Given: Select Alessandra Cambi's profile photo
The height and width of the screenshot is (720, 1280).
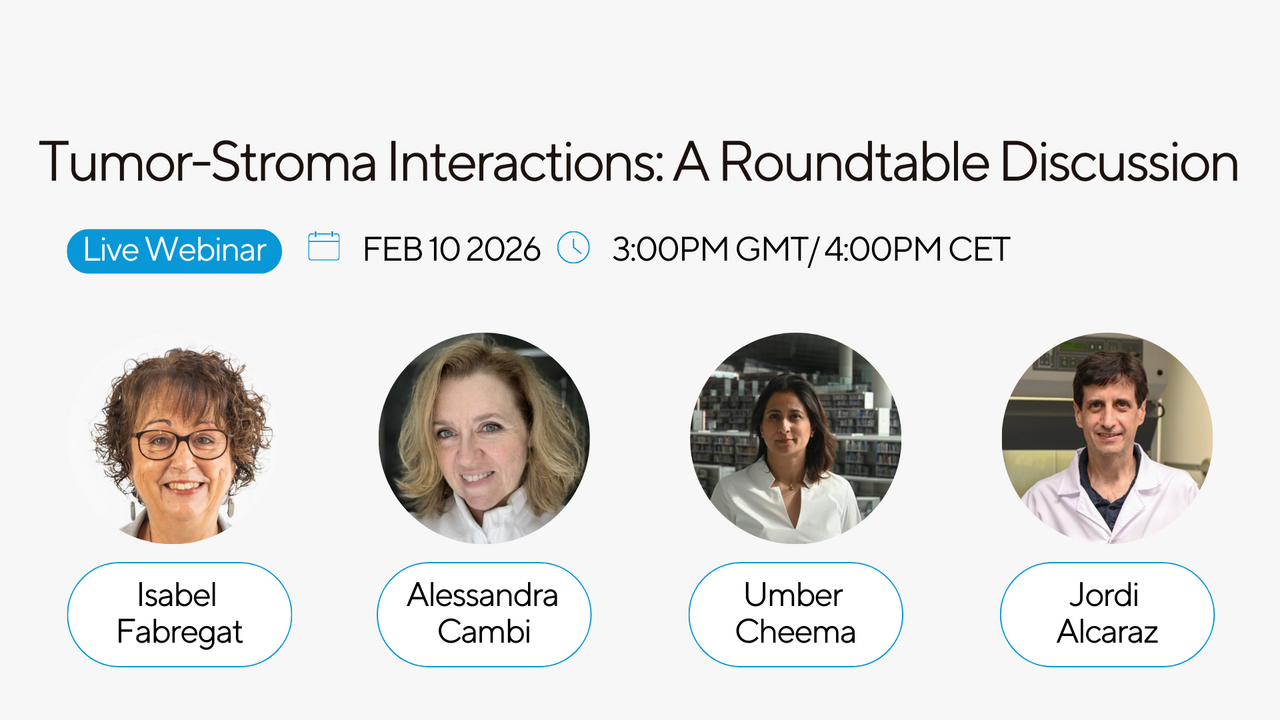Looking at the screenshot, I should pyautogui.click(x=484, y=438).
